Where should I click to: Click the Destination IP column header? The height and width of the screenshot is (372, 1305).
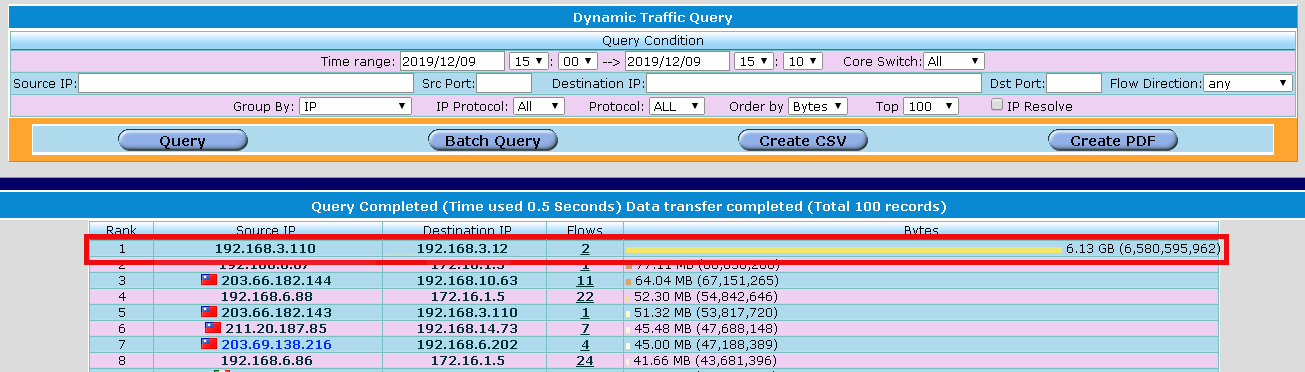[x=467, y=230]
